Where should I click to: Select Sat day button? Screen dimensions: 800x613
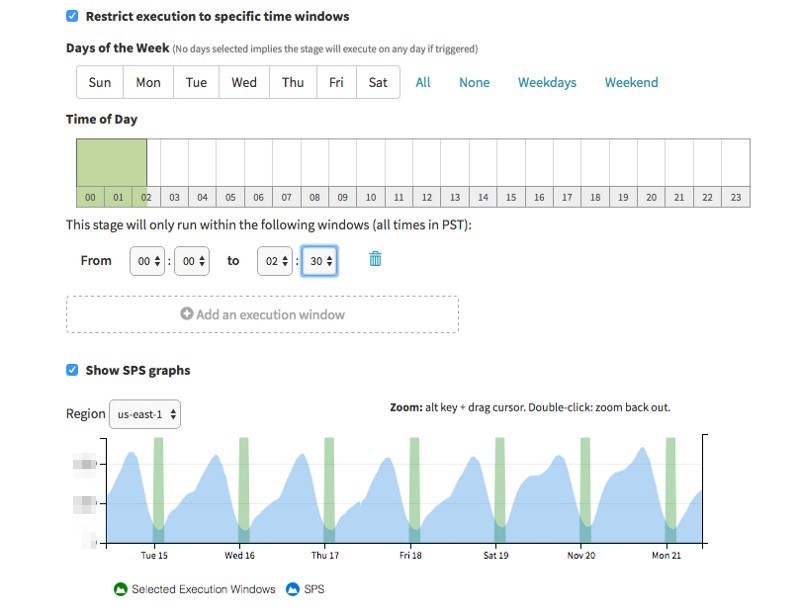tap(378, 82)
